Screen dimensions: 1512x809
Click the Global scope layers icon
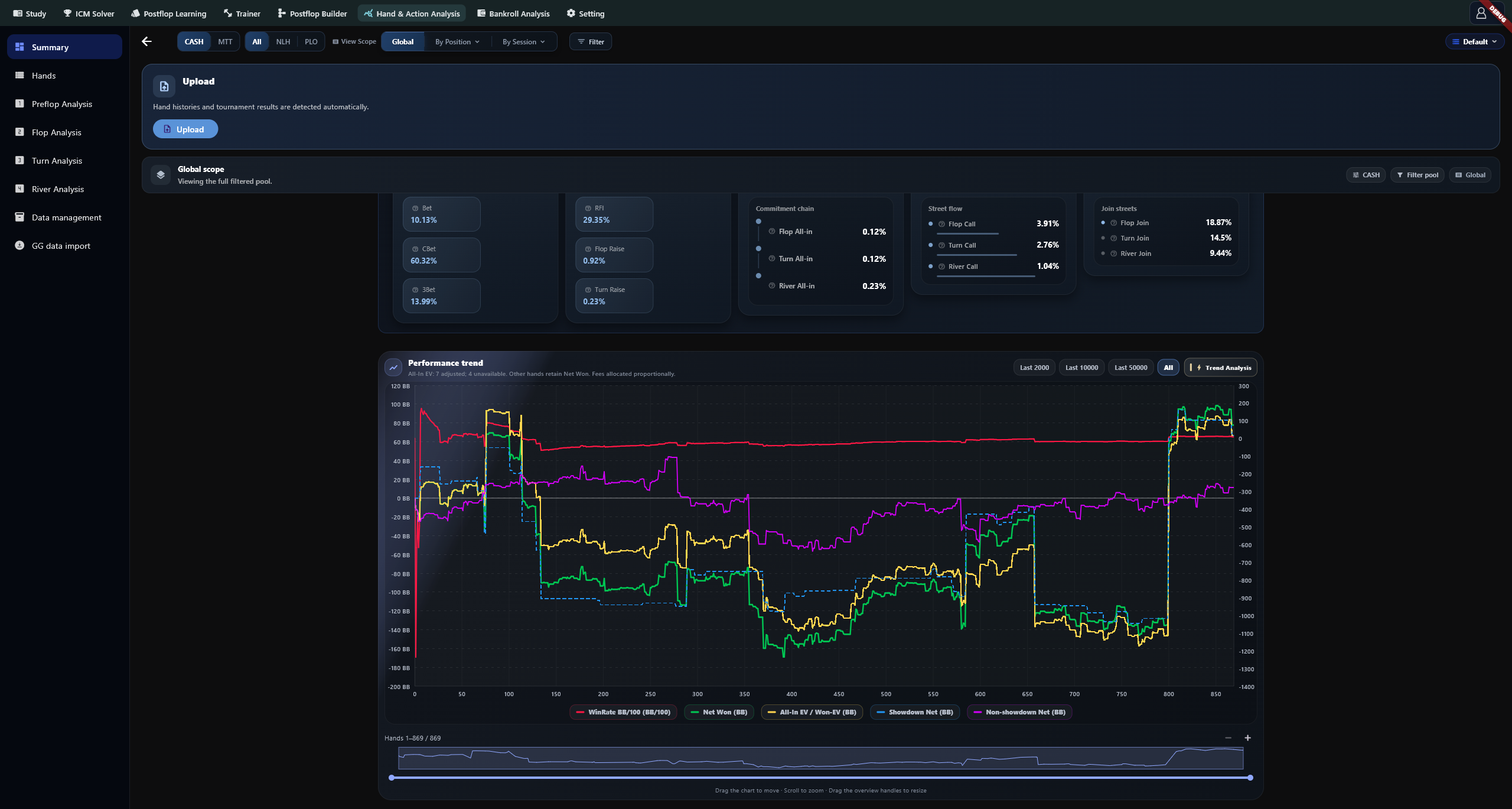[161, 175]
